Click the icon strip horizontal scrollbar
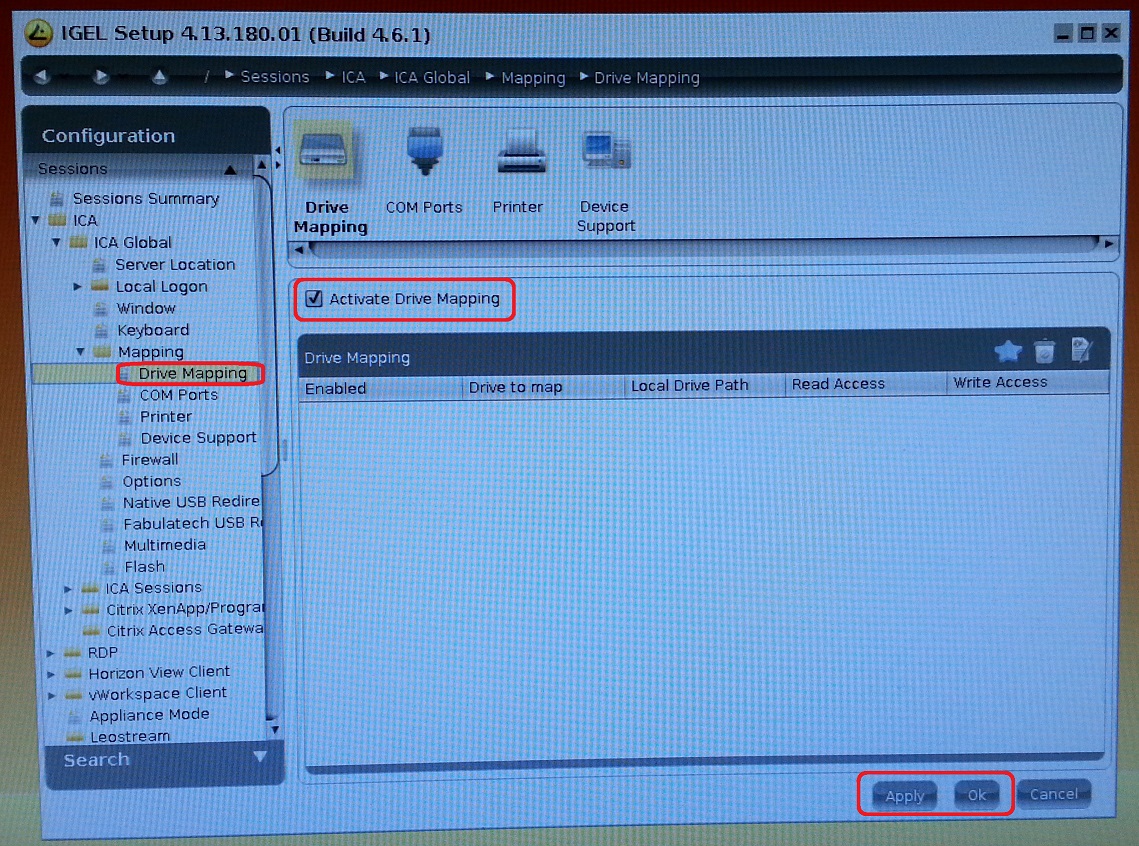The width and height of the screenshot is (1139, 846). (x=703, y=246)
